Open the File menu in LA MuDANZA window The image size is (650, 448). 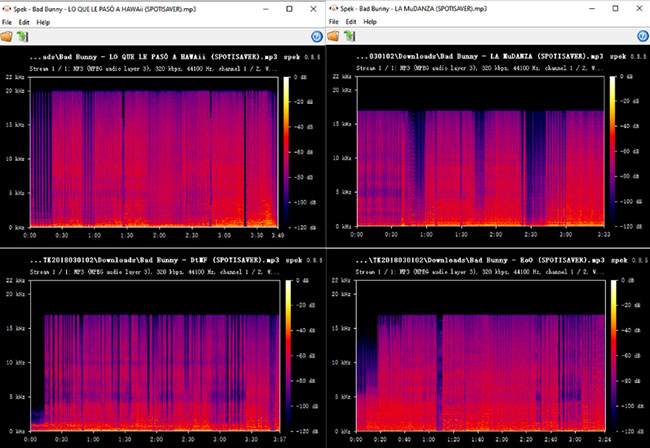[333, 22]
